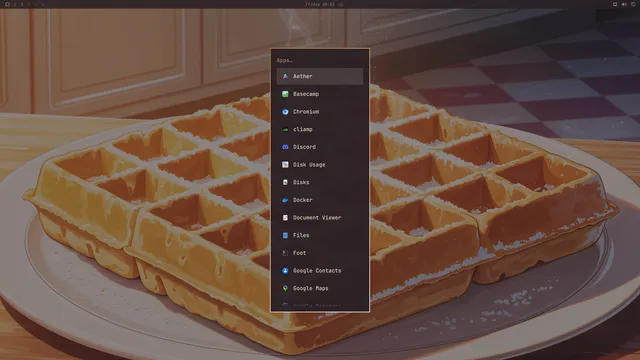Launch Google Maps via its pin icon

[285, 288]
